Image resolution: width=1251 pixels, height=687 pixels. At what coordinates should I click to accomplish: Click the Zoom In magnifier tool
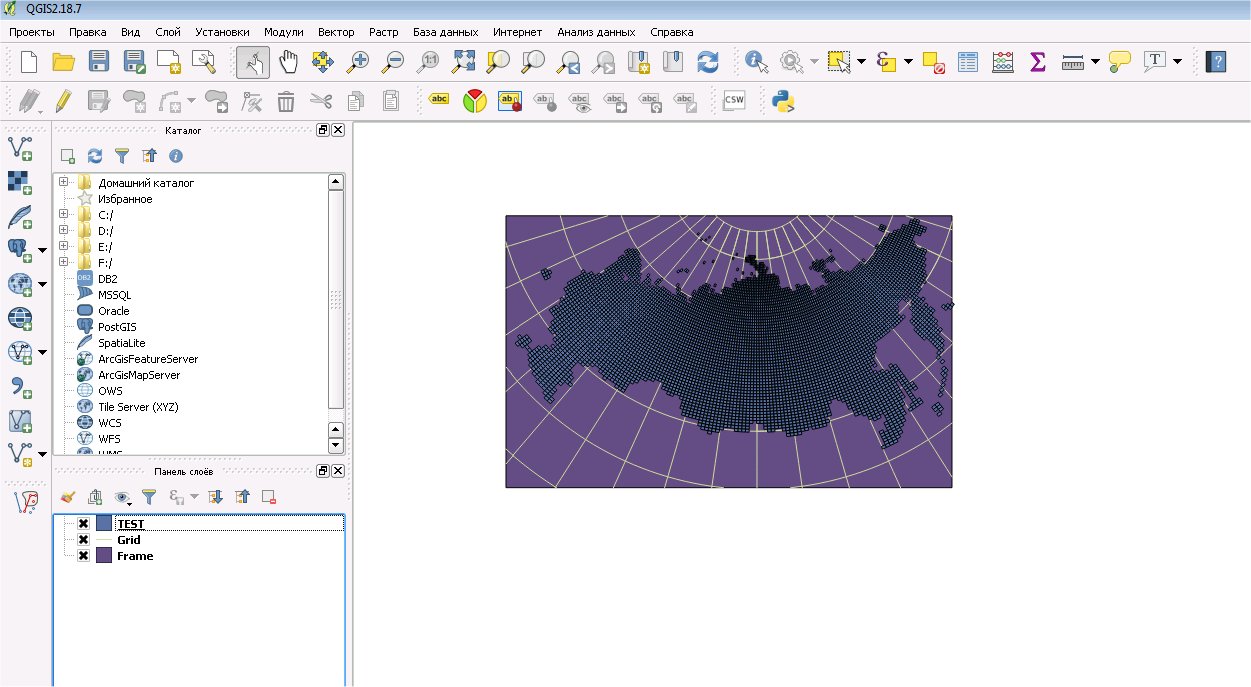[357, 62]
